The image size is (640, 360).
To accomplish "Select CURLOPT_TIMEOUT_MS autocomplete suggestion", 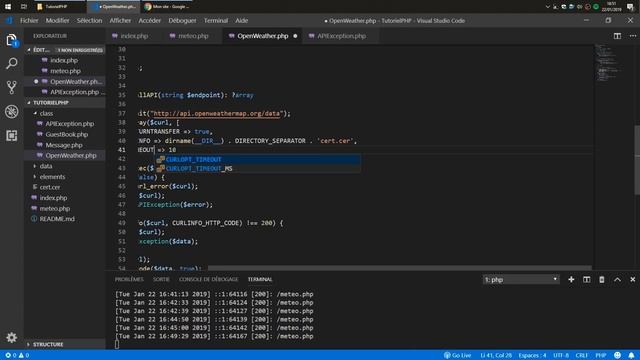I will tap(257, 169).
